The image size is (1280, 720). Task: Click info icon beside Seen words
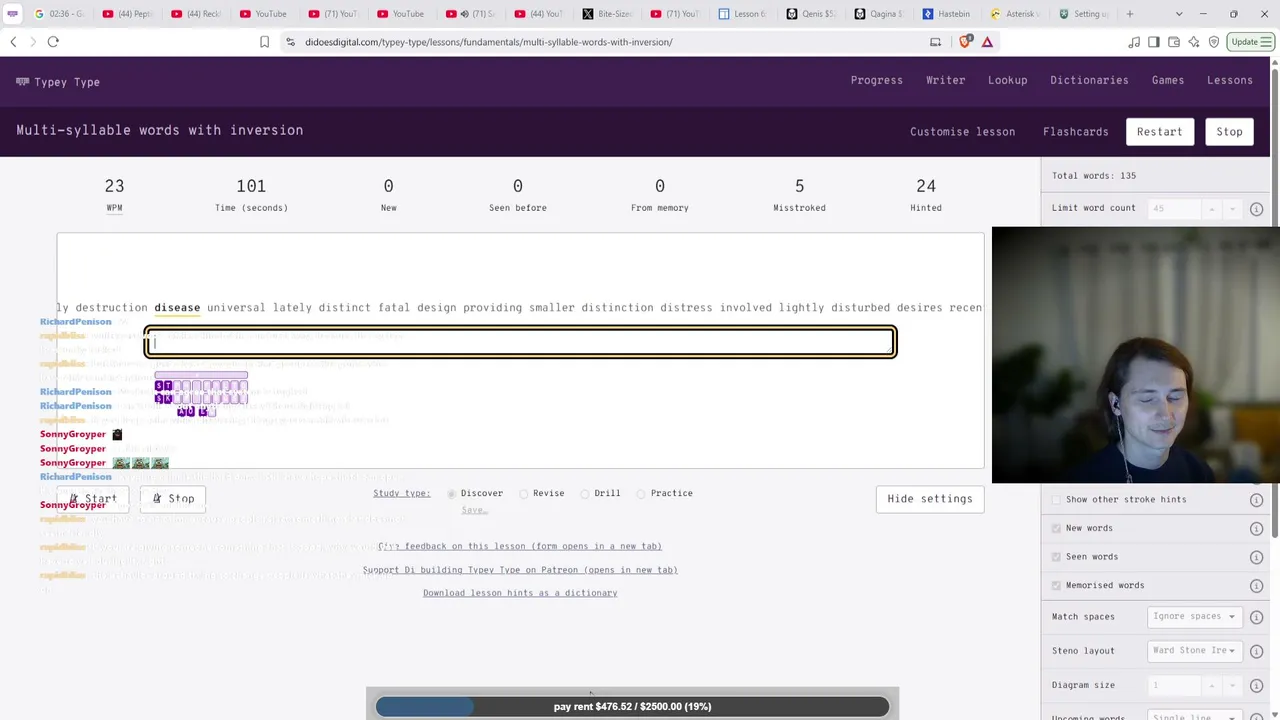coord(1256,557)
